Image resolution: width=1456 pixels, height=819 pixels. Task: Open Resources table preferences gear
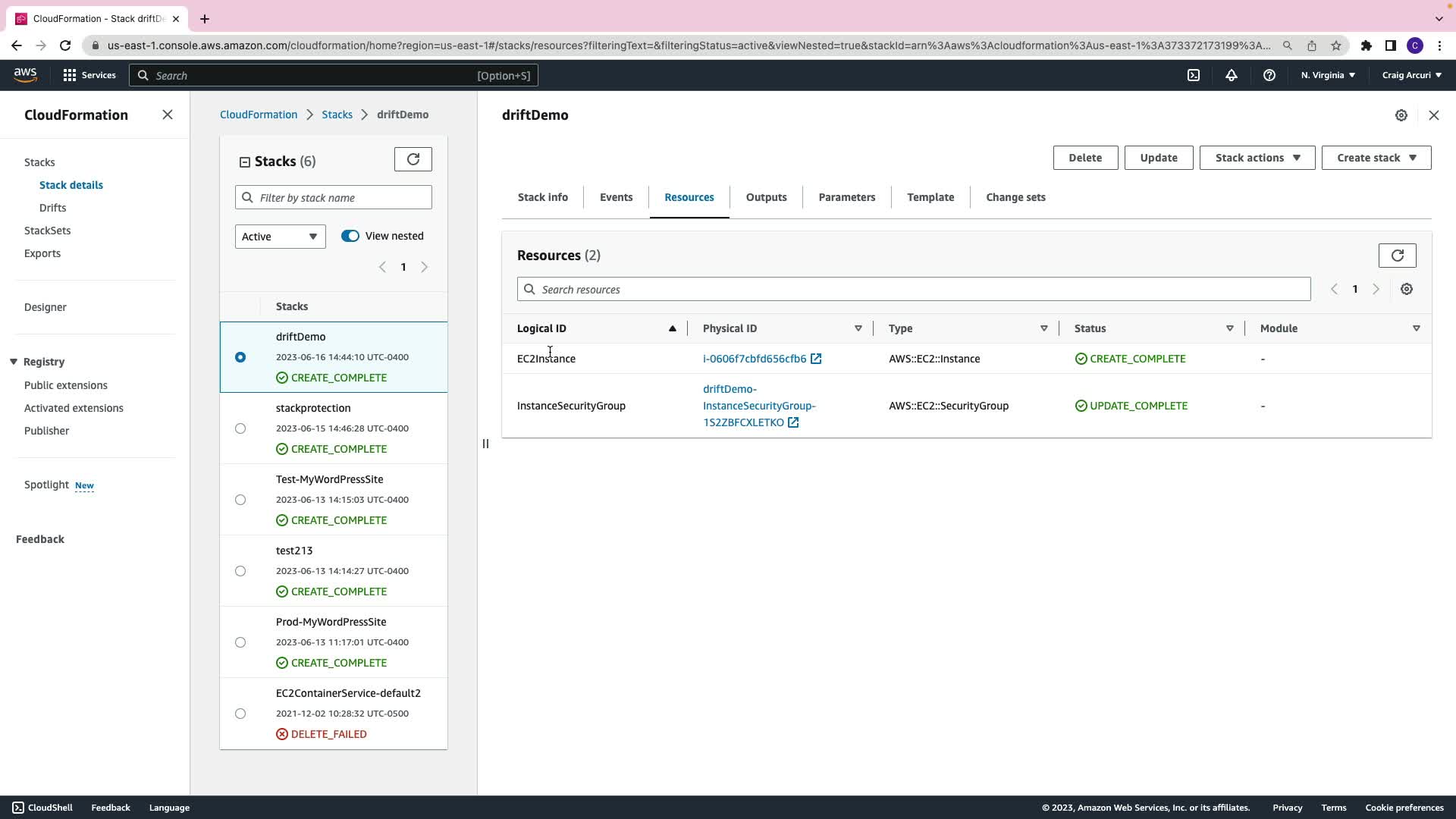pyautogui.click(x=1407, y=289)
